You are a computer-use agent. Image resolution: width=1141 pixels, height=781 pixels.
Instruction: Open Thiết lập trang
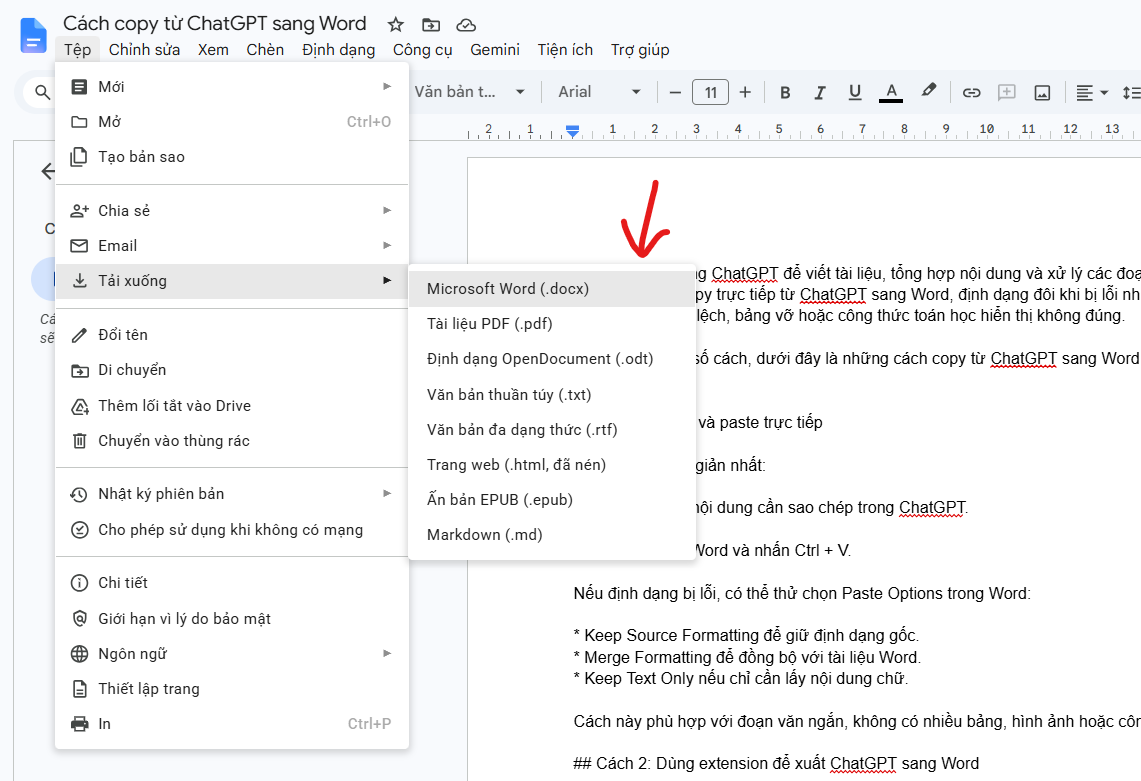coord(231,689)
